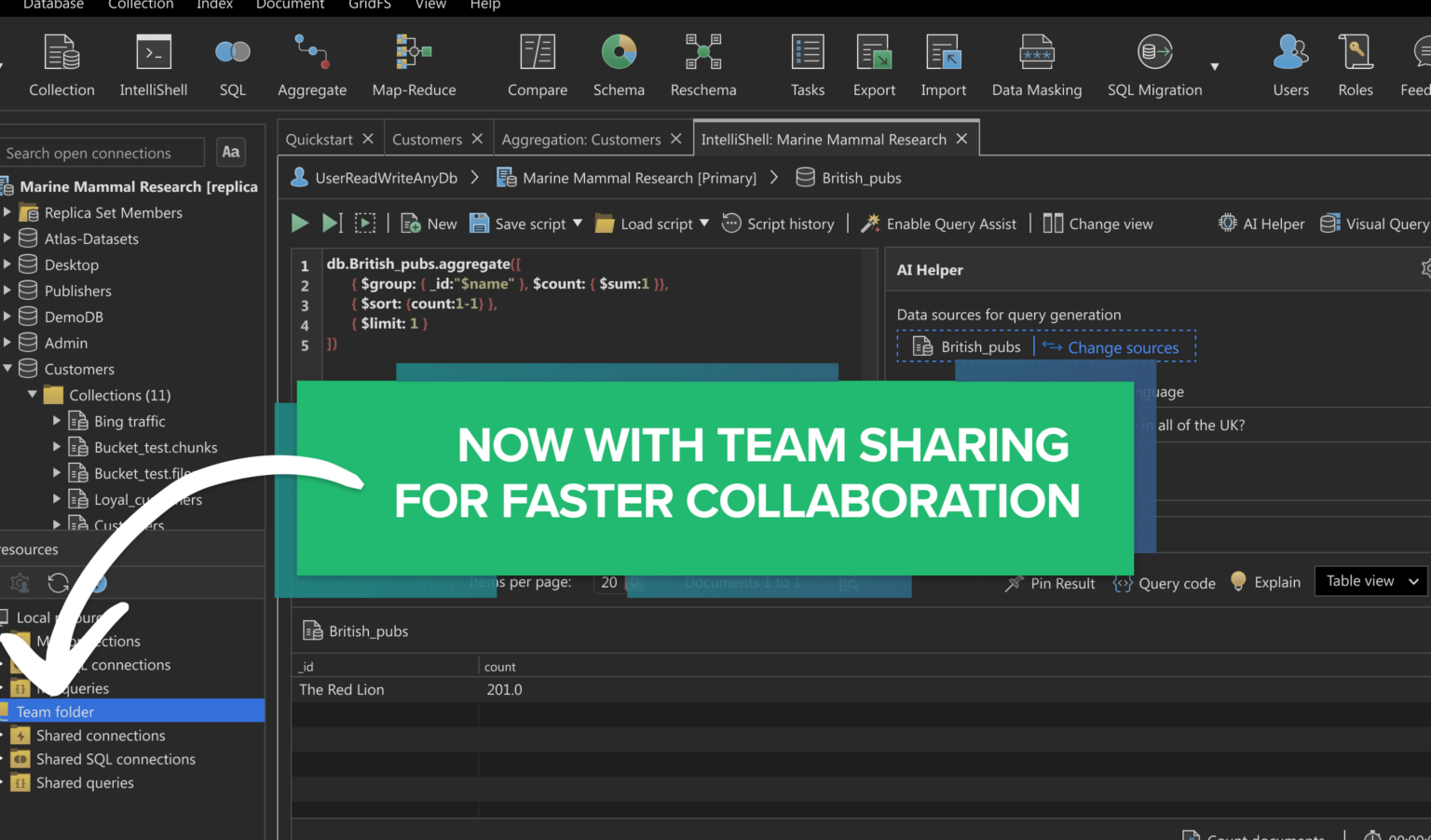Open the Roles manager
The image size is (1431, 840).
click(1356, 65)
